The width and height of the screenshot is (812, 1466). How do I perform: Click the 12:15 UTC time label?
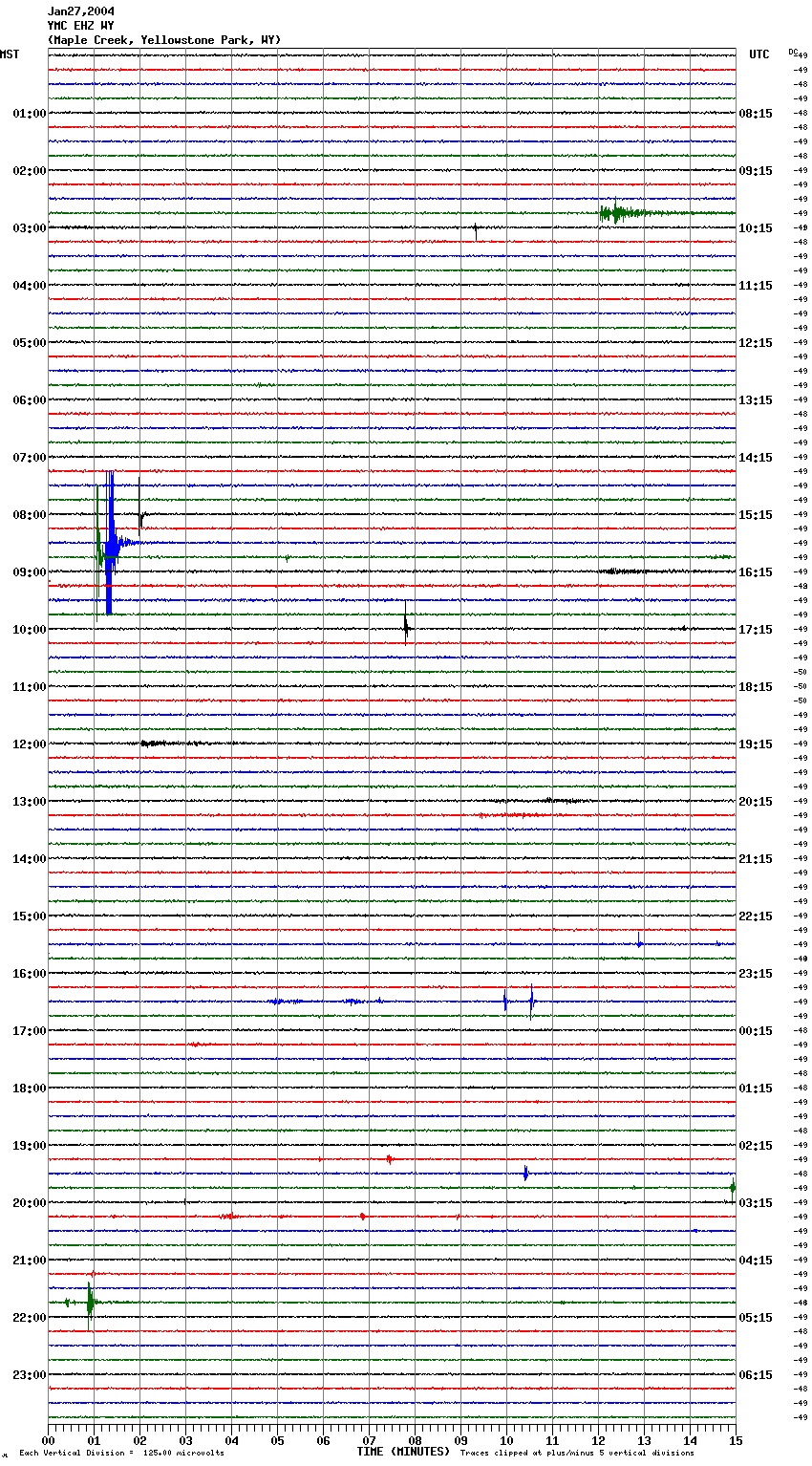756,343
